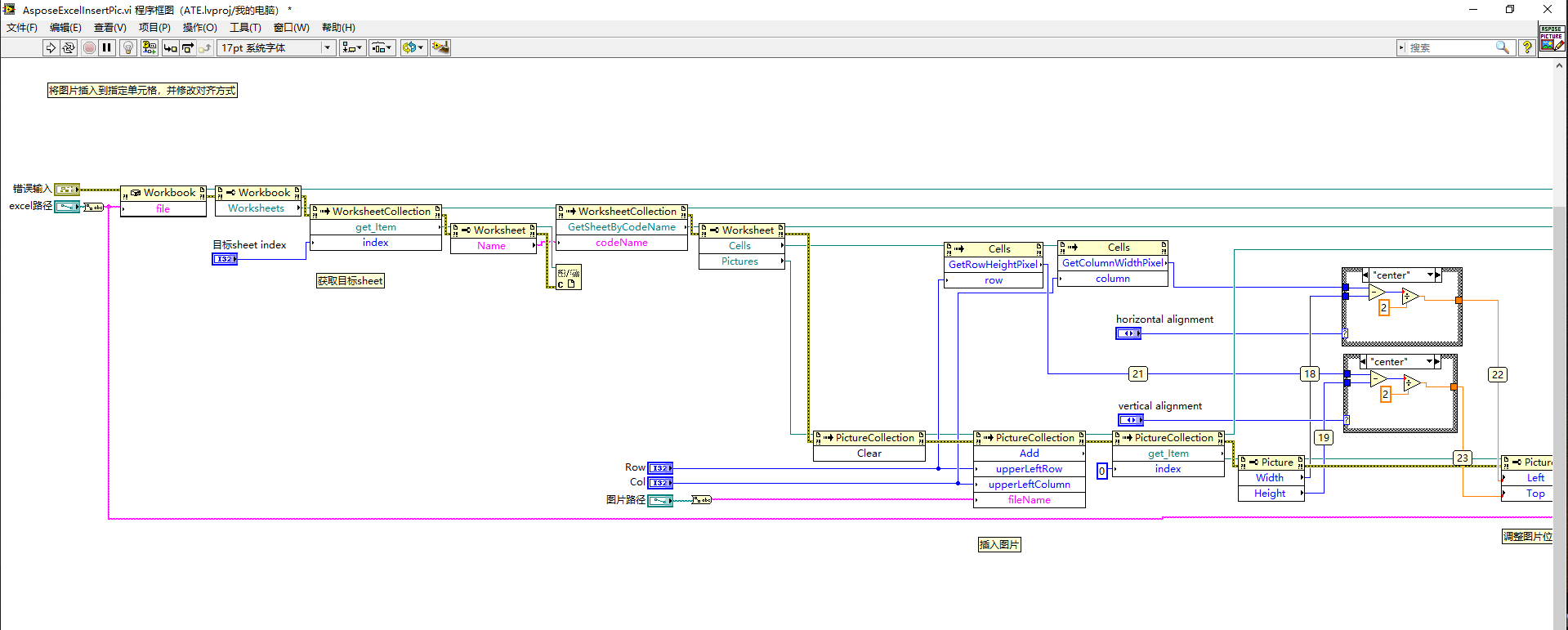1568x630 pixels.
Task: Select the vertical alignment enum terminal
Action: (1131, 420)
